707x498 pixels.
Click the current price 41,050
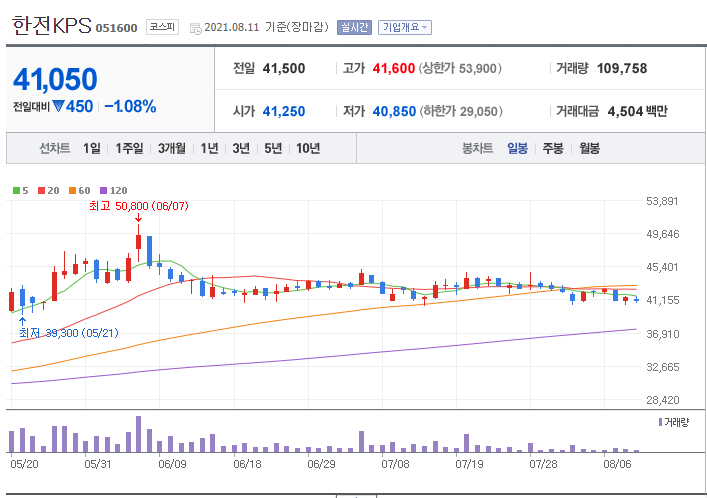point(55,79)
